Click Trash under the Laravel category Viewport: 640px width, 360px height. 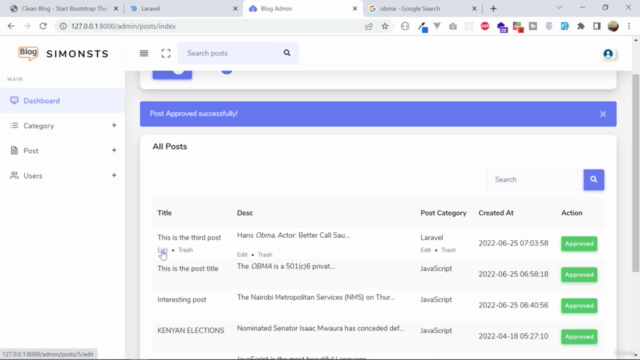coord(449,250)
